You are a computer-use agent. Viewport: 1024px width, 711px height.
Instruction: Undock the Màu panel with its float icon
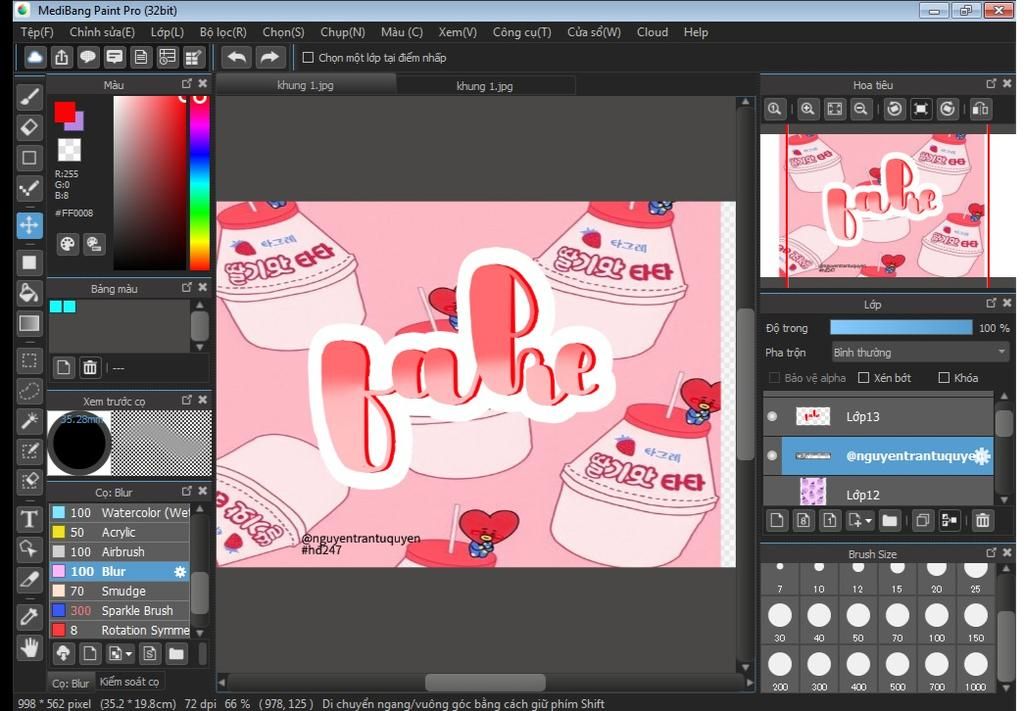coord(187,84)
